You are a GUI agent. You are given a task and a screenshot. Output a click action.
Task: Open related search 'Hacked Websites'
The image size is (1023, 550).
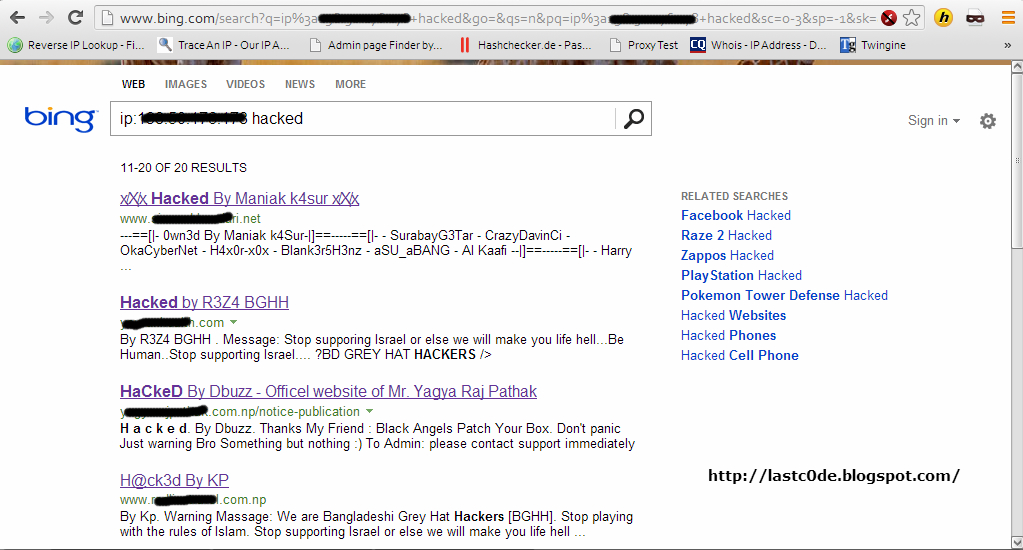click(733, 316)
